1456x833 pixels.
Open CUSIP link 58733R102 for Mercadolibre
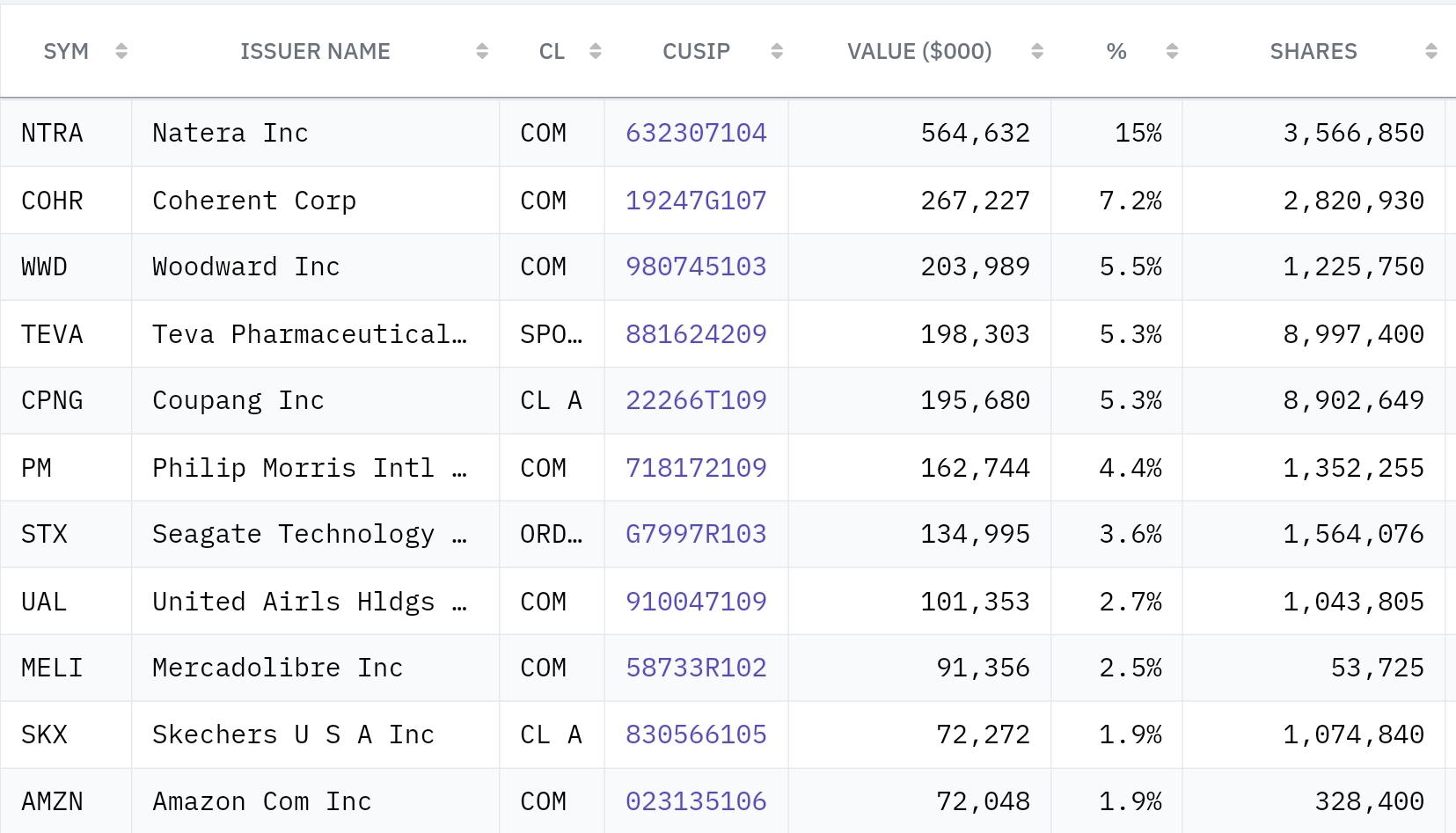point(696,668)
